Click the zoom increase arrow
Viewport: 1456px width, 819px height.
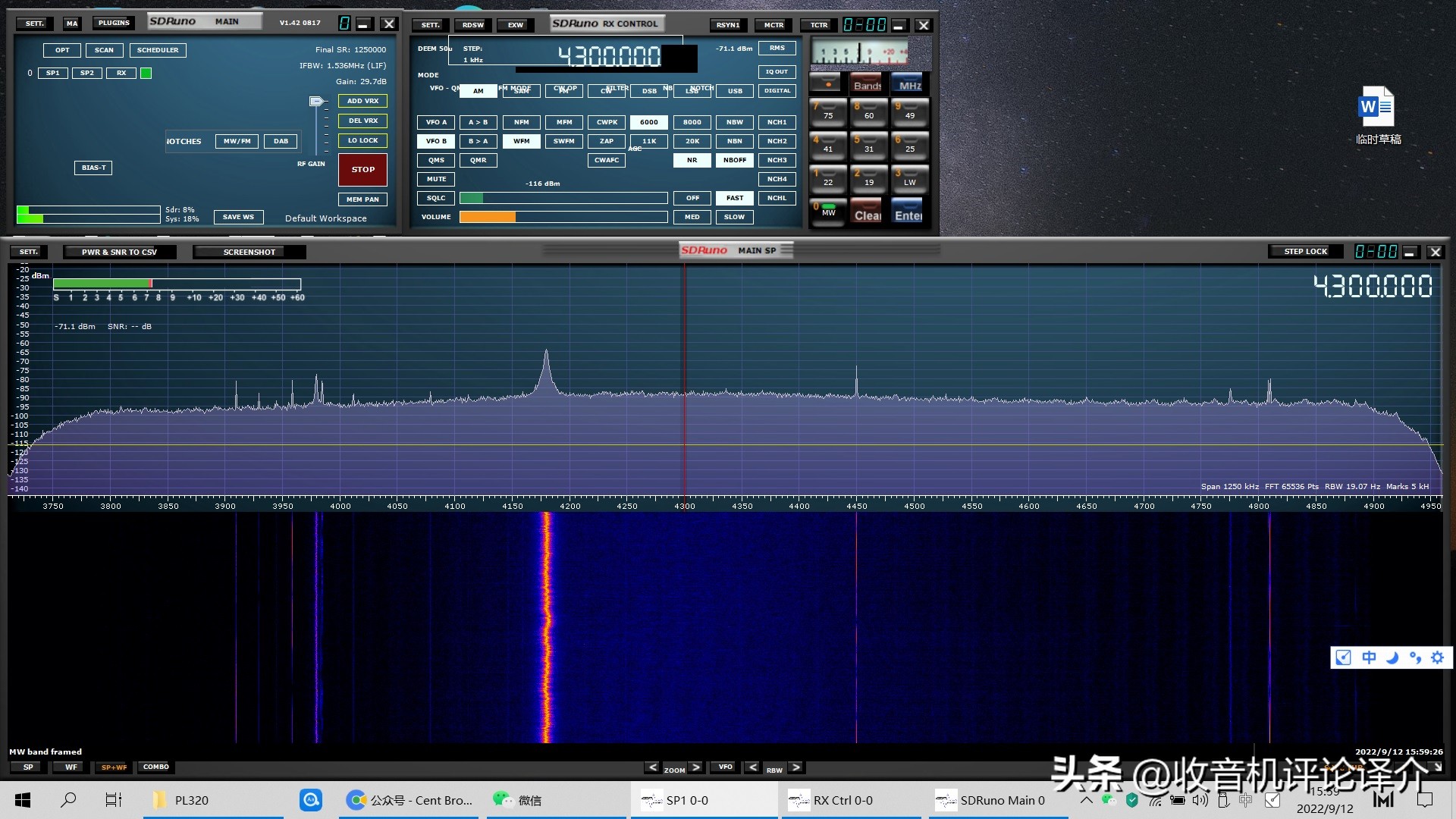pos(696,767)
